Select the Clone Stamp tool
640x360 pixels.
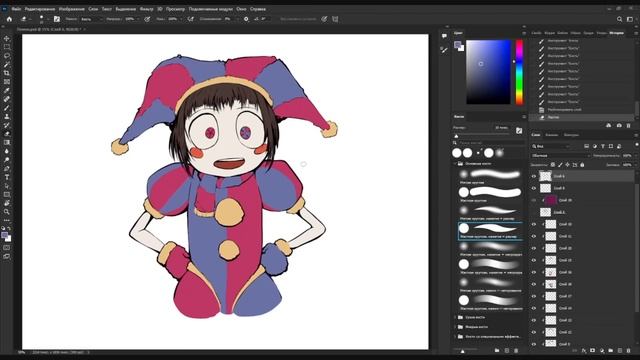click(x=7, y=116)
